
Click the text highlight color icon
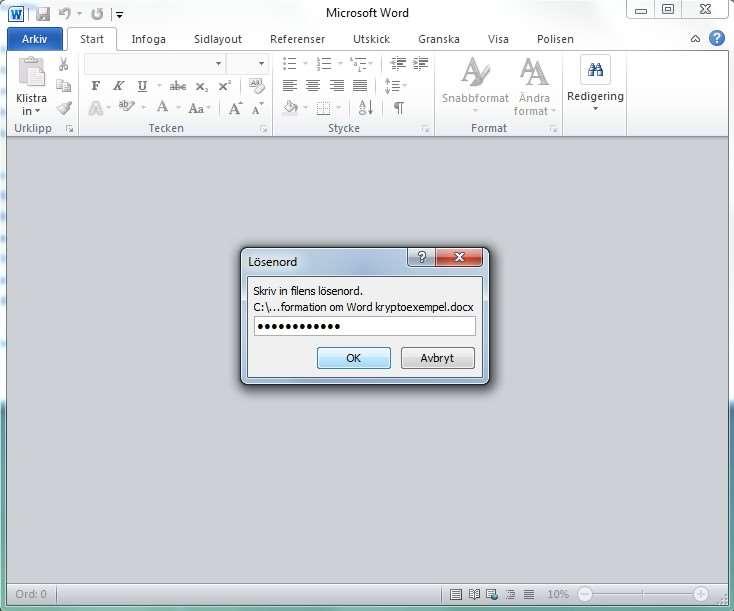(x=126, y=107)
